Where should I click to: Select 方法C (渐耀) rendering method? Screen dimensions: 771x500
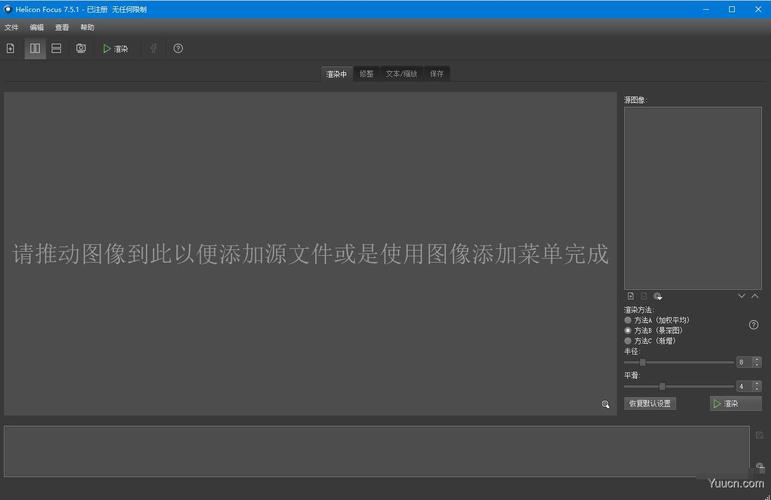[650, 341]
